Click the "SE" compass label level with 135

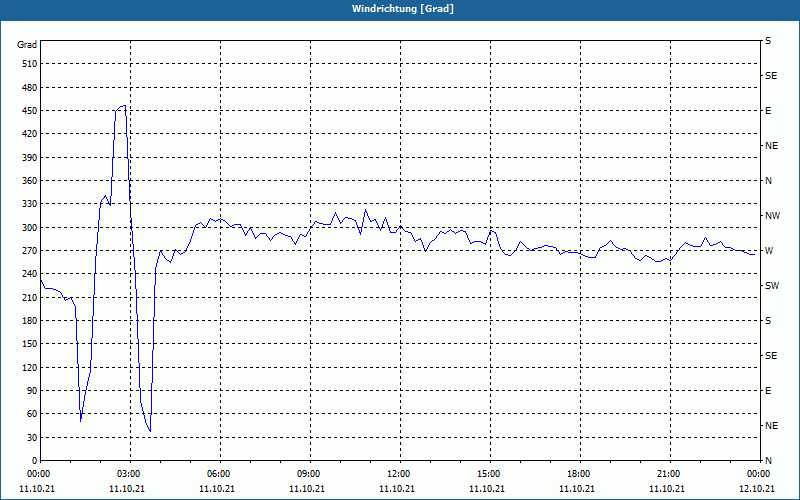pyautogui.click(x=771, y=356)
